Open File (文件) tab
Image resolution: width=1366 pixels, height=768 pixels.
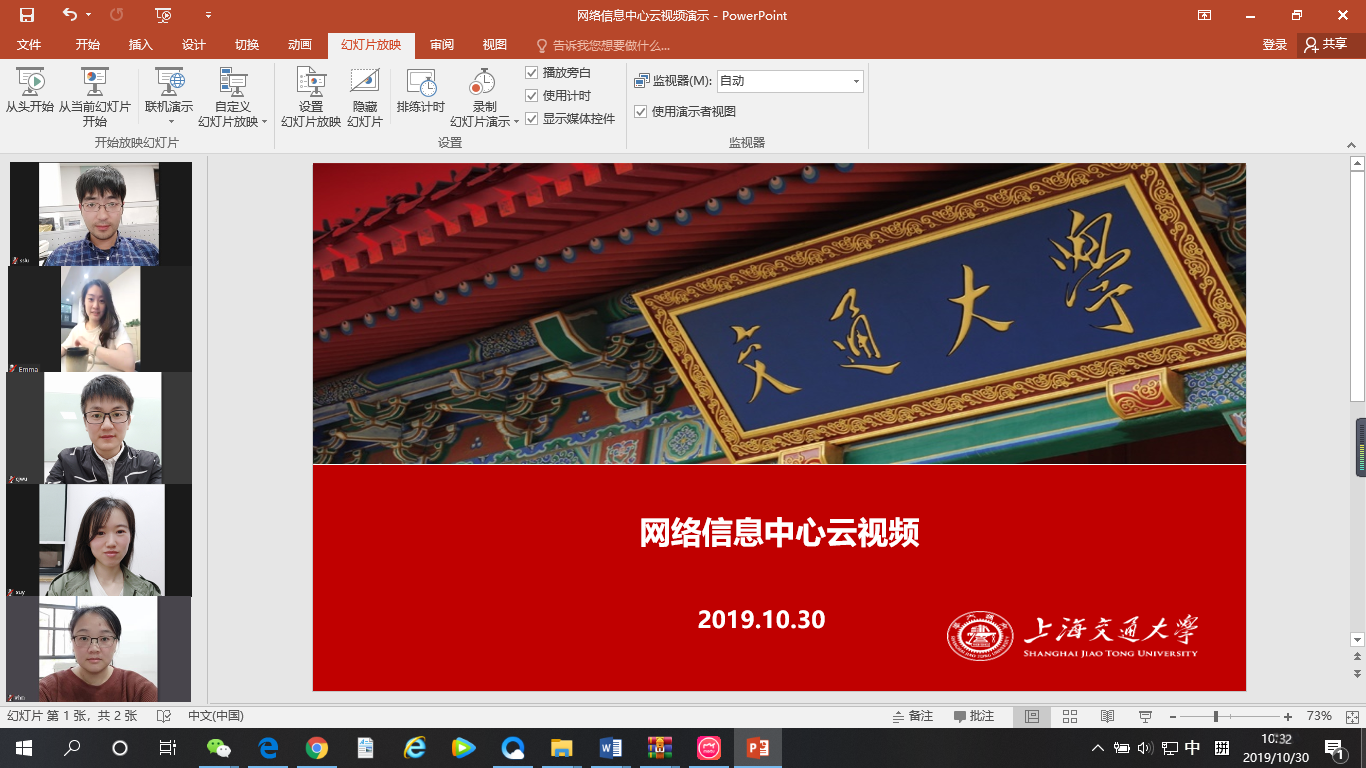tap(29, 45)
